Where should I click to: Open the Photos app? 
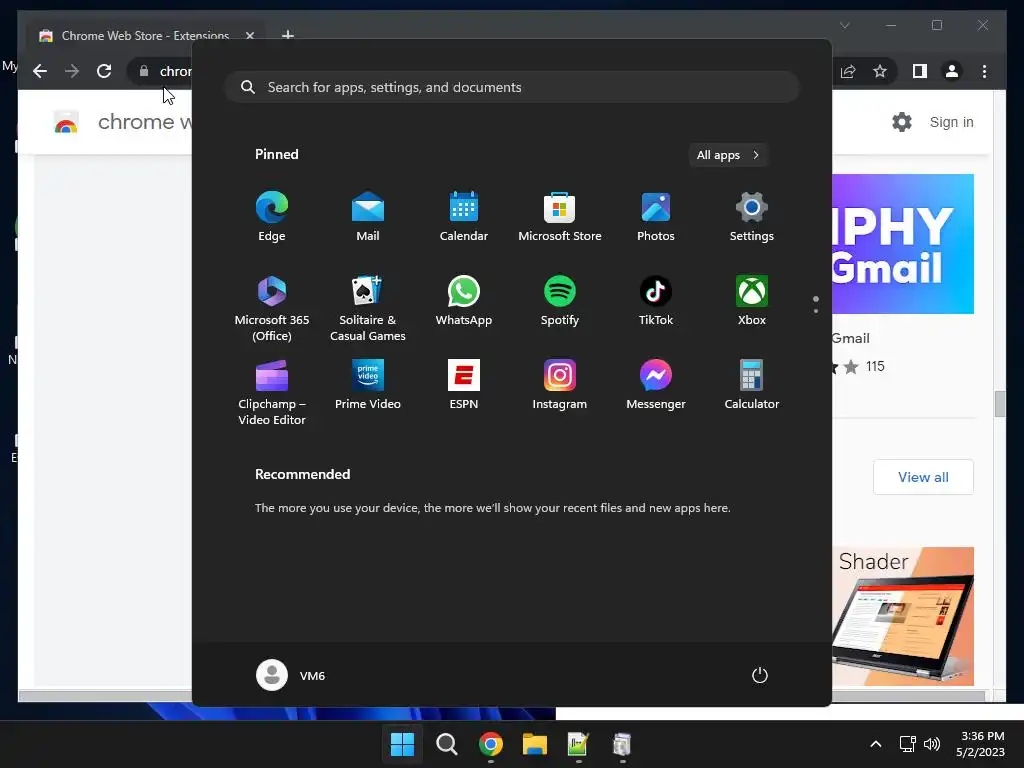coord(656,217)
